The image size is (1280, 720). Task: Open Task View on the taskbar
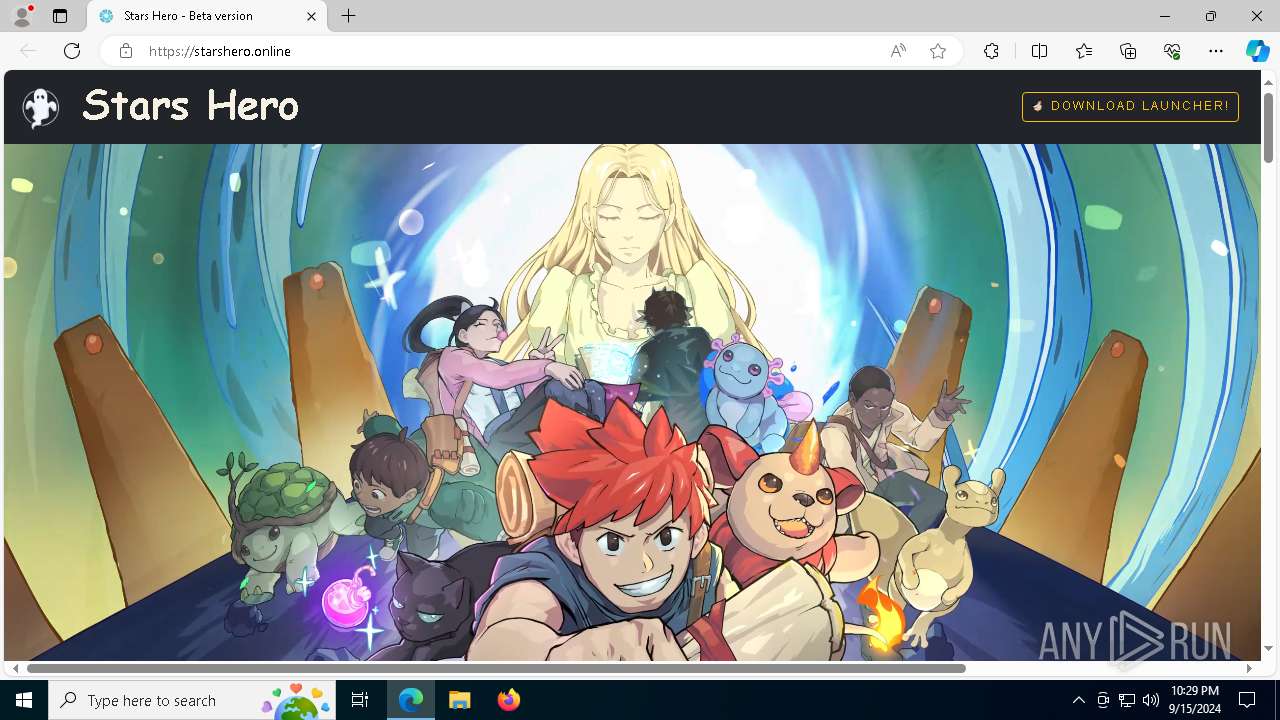360,700
